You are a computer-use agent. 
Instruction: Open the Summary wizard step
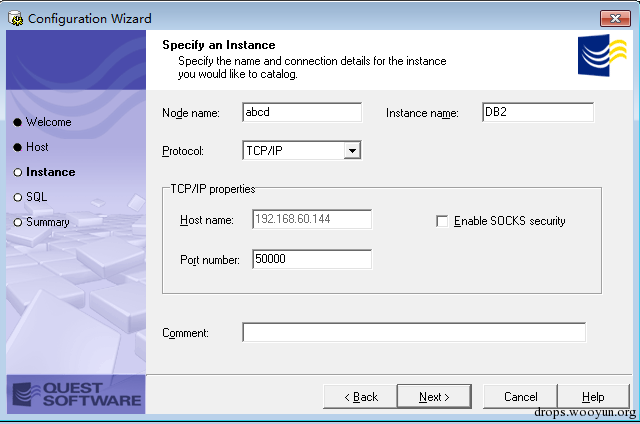[x=47, y=222]
